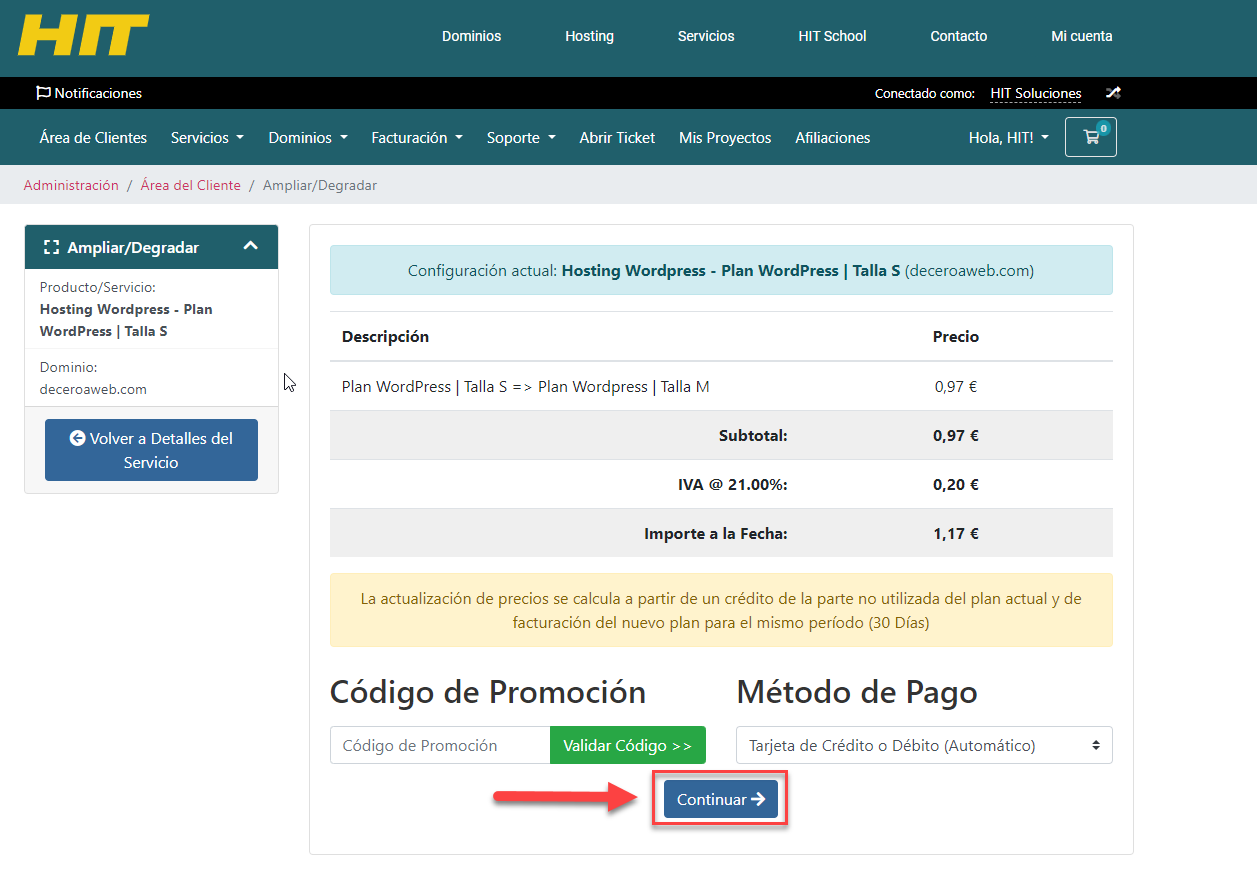The width and height of the screenshot is (1257, 882).
Task: Click the Continuar button
Action: coord(721,799)
